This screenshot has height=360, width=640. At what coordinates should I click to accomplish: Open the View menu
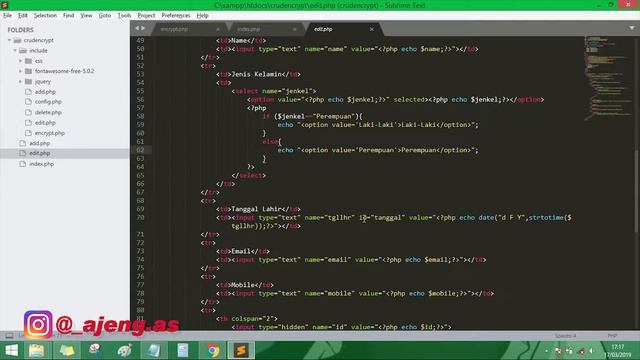tap(86, 16)
